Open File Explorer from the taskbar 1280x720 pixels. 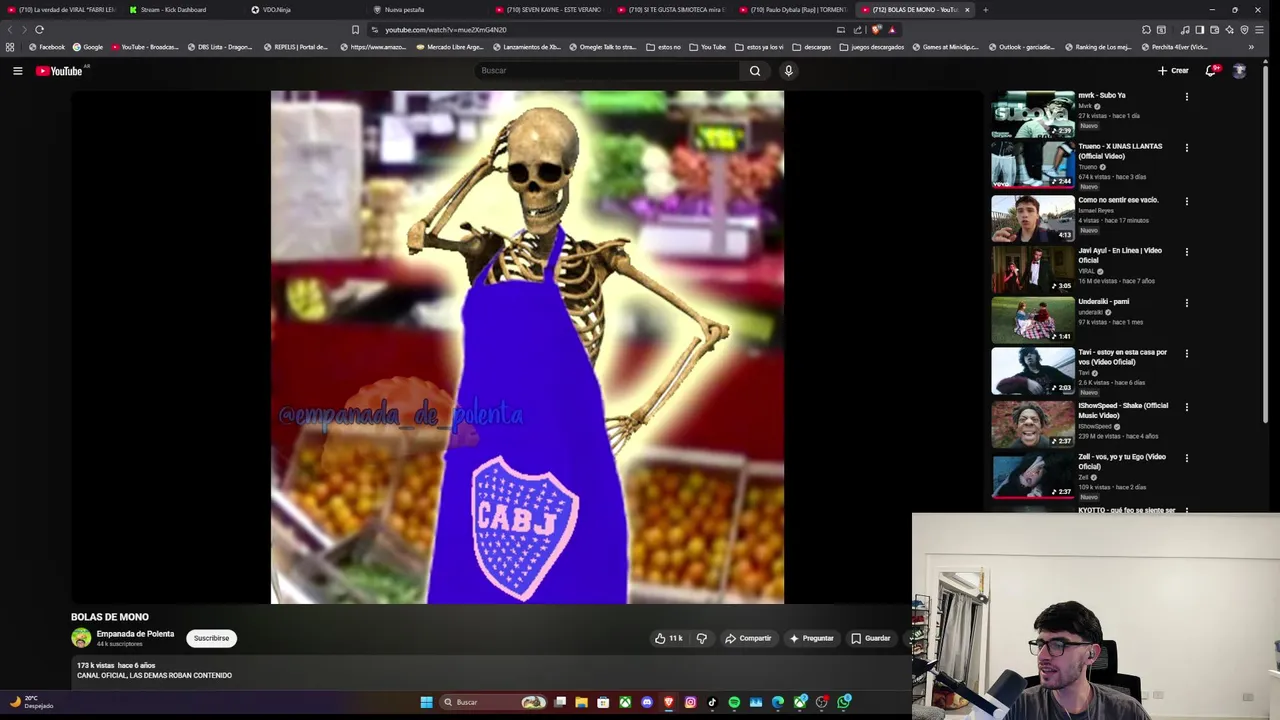tap(581, 702)
